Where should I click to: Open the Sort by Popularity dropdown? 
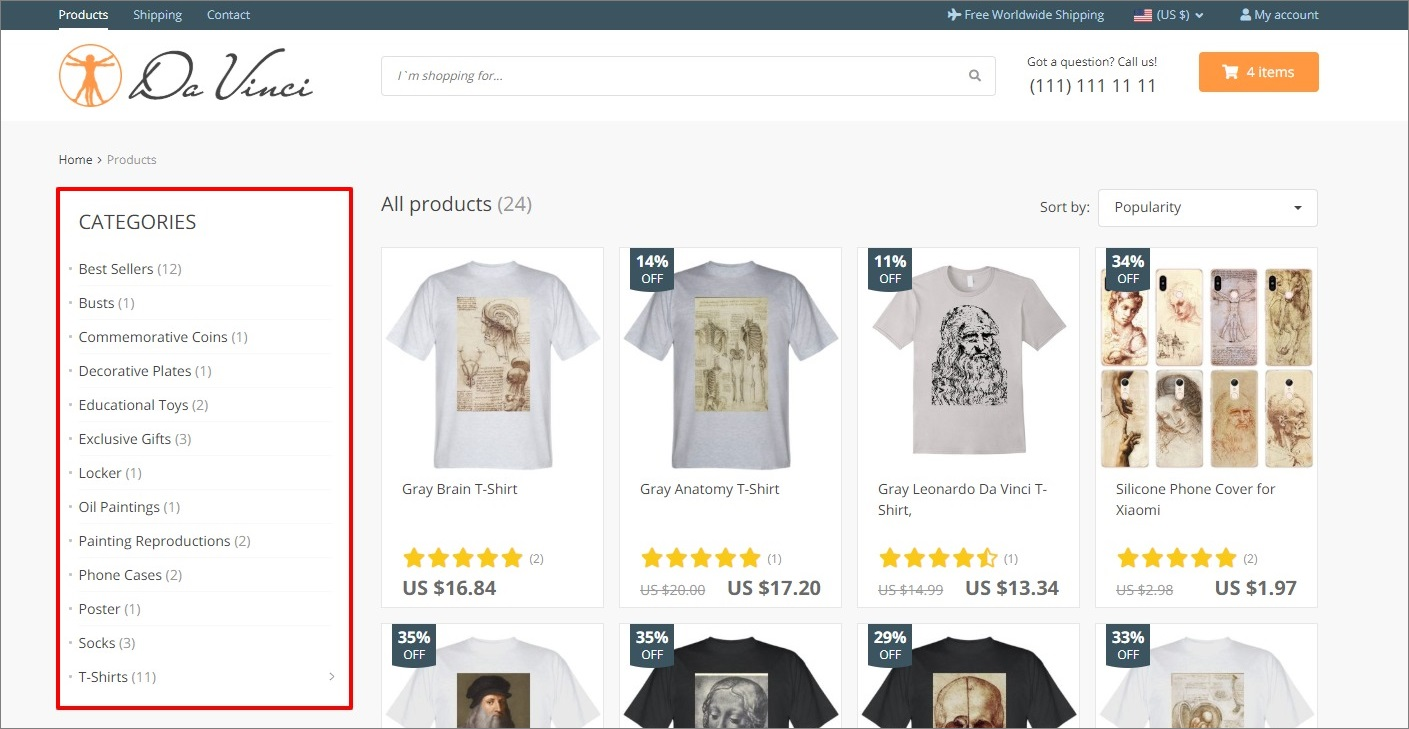pos(1208,208)
